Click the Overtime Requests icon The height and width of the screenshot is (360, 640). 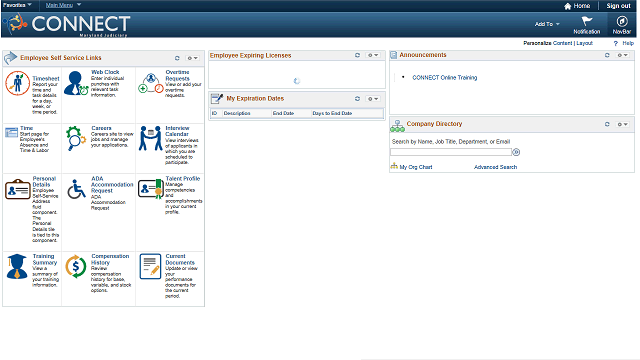pos(151,83)
